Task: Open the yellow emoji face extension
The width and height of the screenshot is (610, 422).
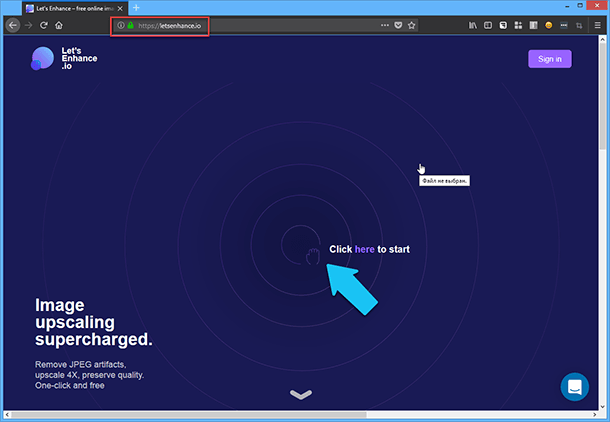Action: point(549,25)
